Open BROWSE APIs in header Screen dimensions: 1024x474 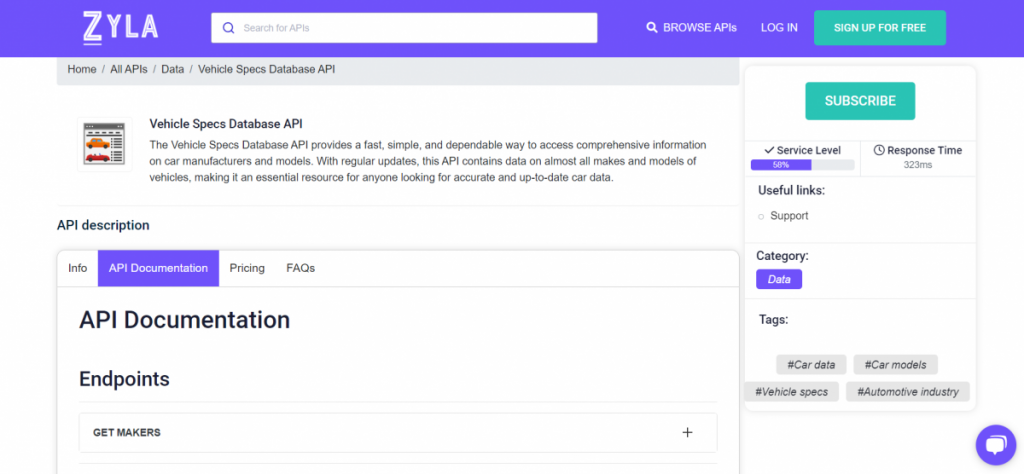[691, 28]
